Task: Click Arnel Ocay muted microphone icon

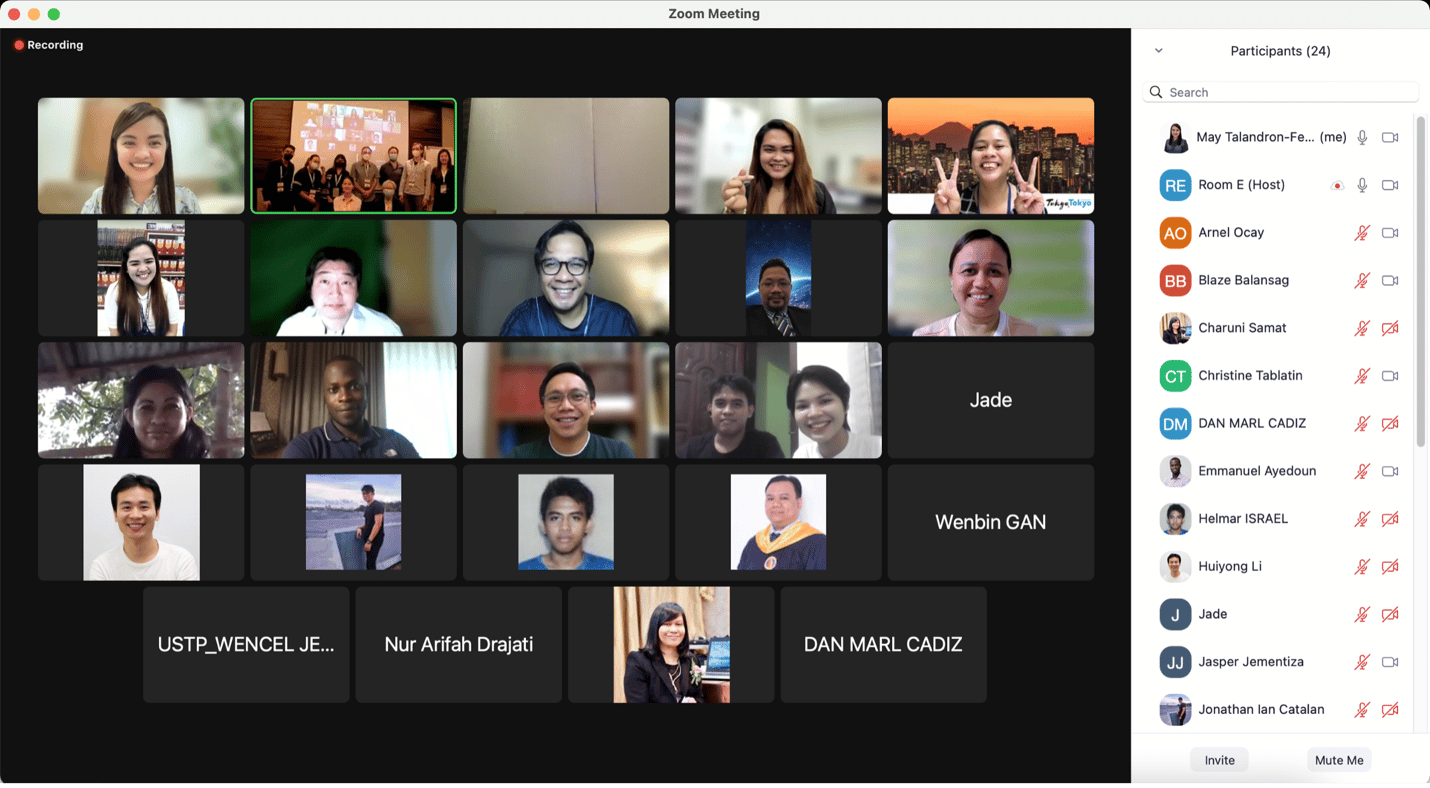Action: pos(1362,233)
